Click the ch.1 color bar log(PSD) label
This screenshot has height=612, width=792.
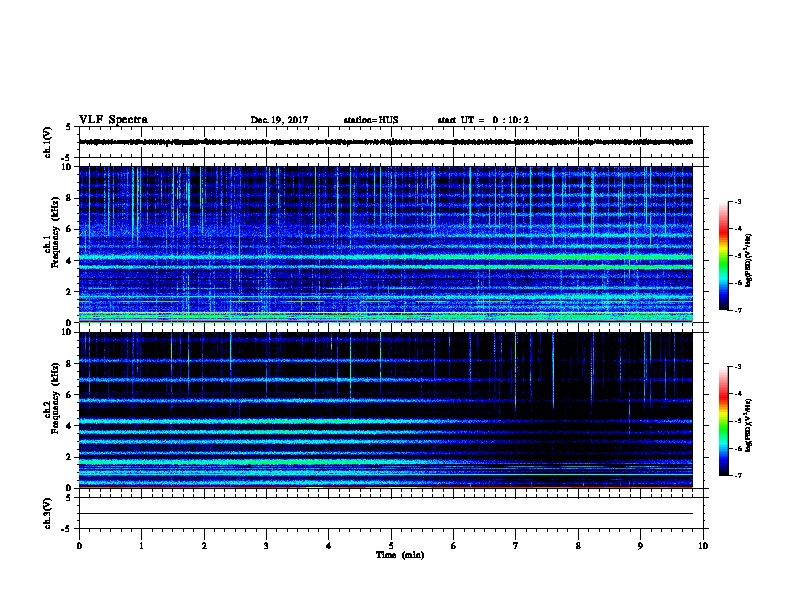(748, 260)
